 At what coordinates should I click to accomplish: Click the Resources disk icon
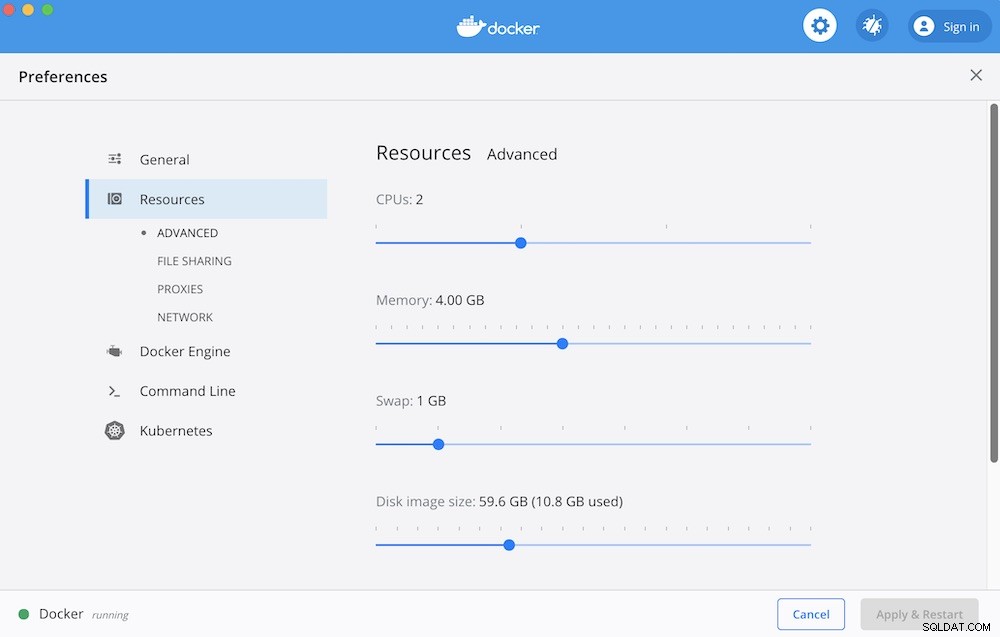coord(115,199)
